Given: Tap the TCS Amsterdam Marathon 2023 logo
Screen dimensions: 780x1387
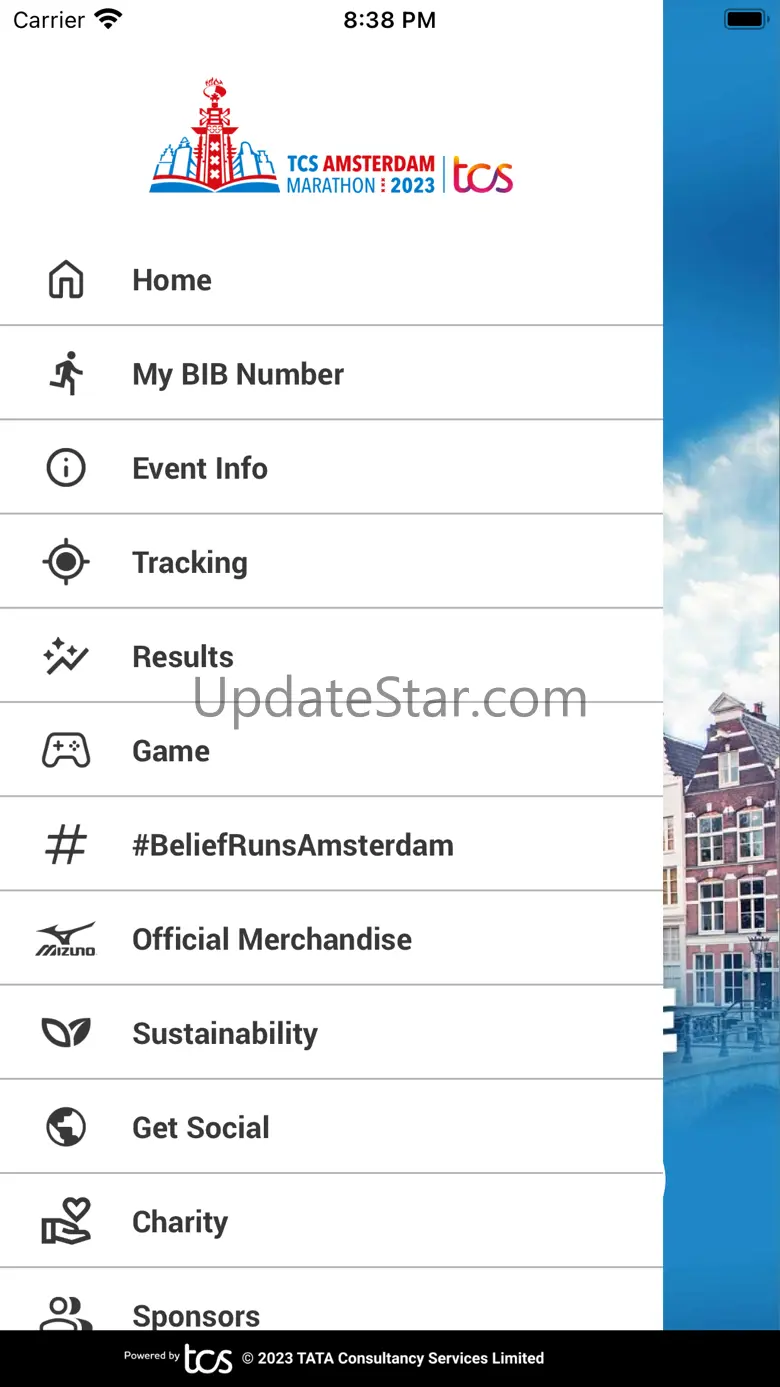Looking at the screenshot, I should point(331,136).
